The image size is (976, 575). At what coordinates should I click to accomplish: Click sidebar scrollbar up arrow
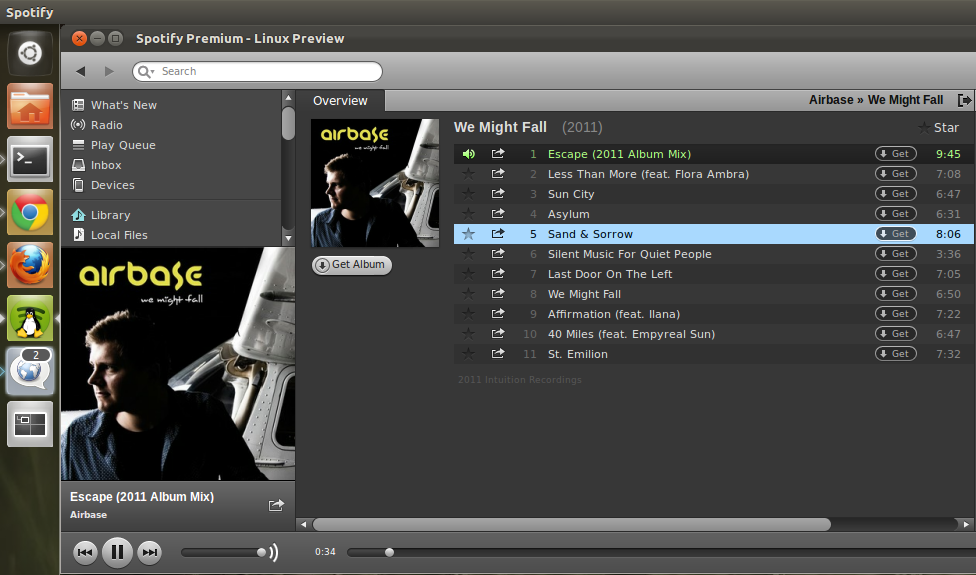(288, 98)
